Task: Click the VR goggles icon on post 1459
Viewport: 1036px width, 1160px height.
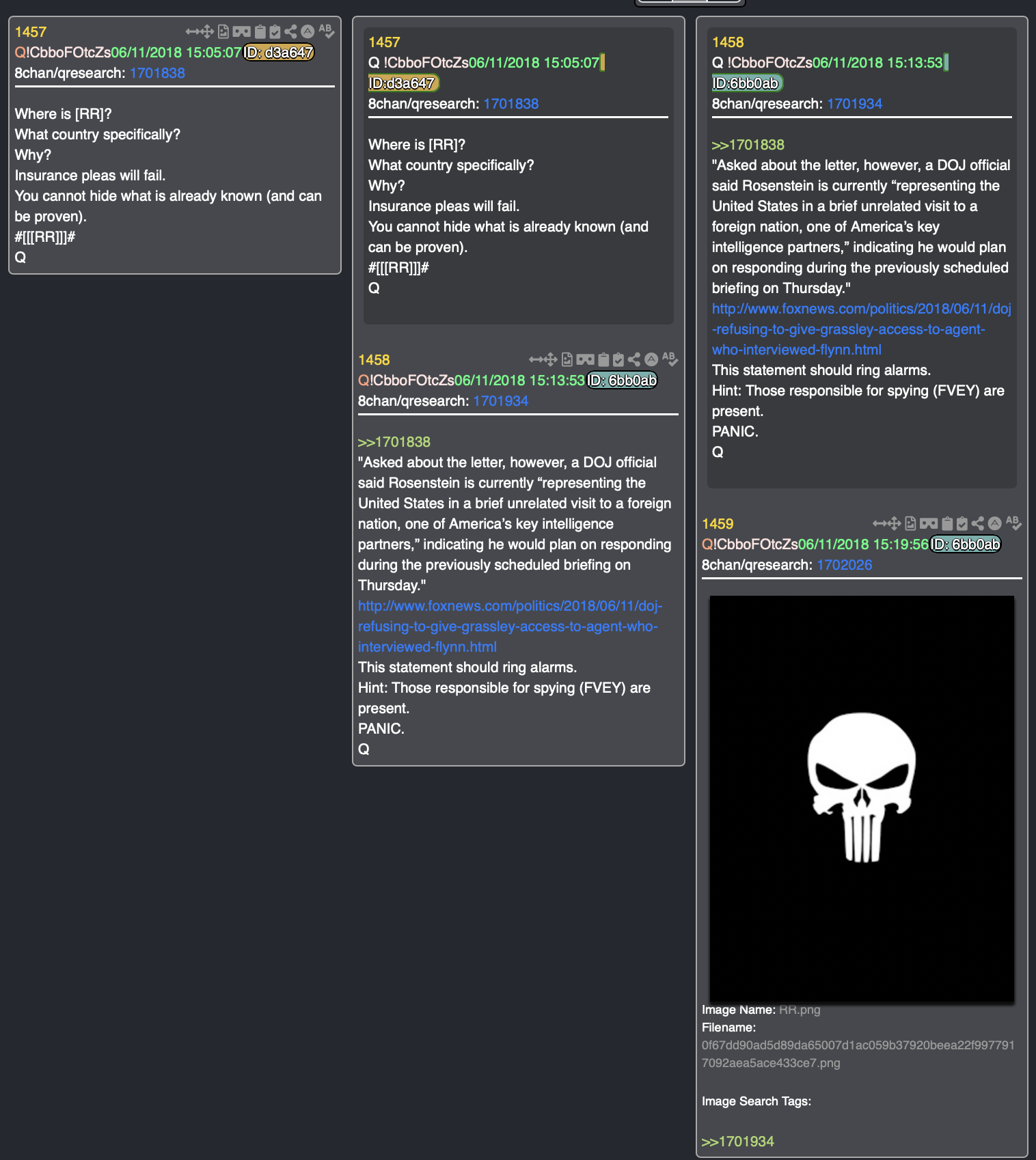Action: [929, 523]
